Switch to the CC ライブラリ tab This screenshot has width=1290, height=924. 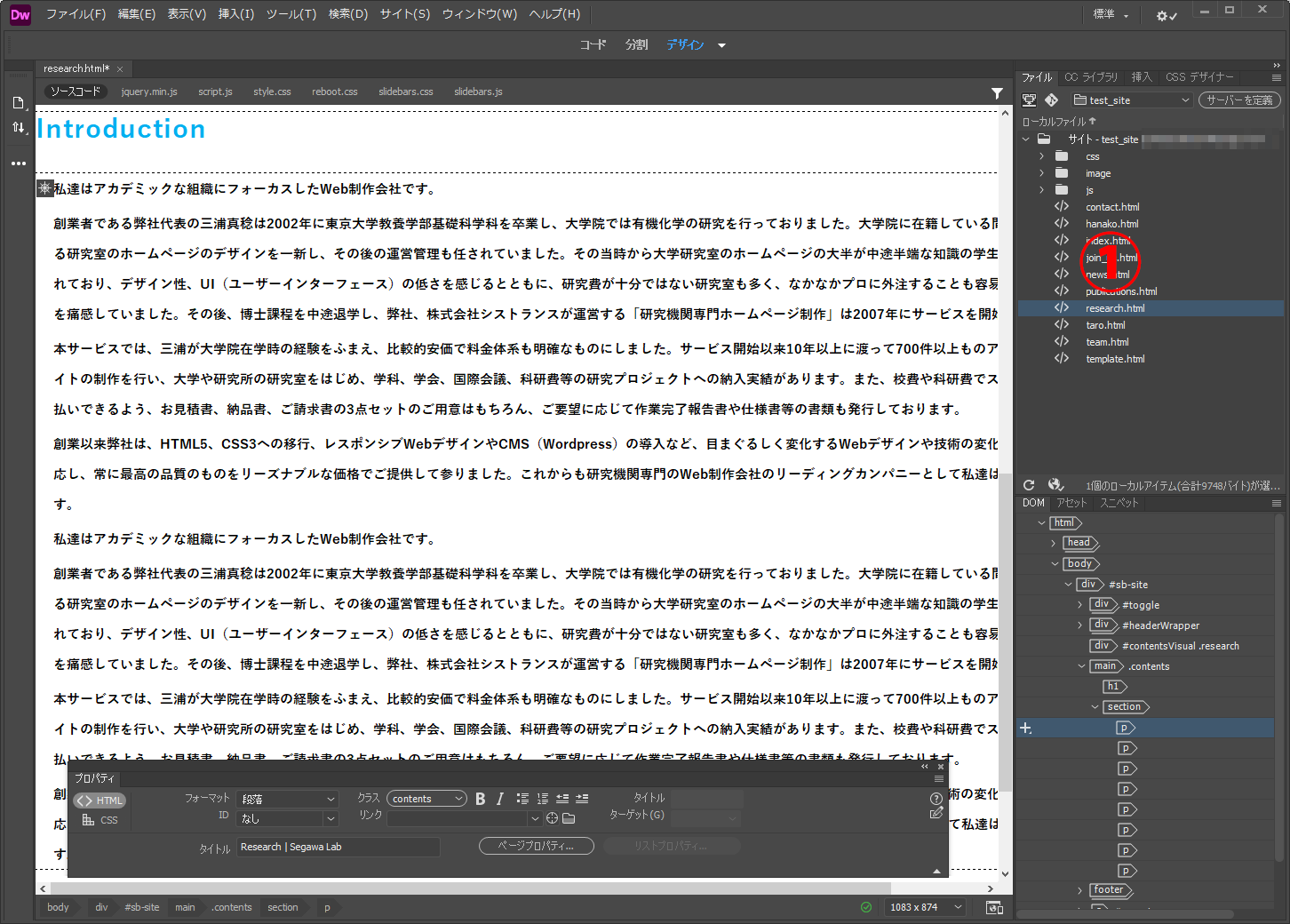tap(1091, 77)
